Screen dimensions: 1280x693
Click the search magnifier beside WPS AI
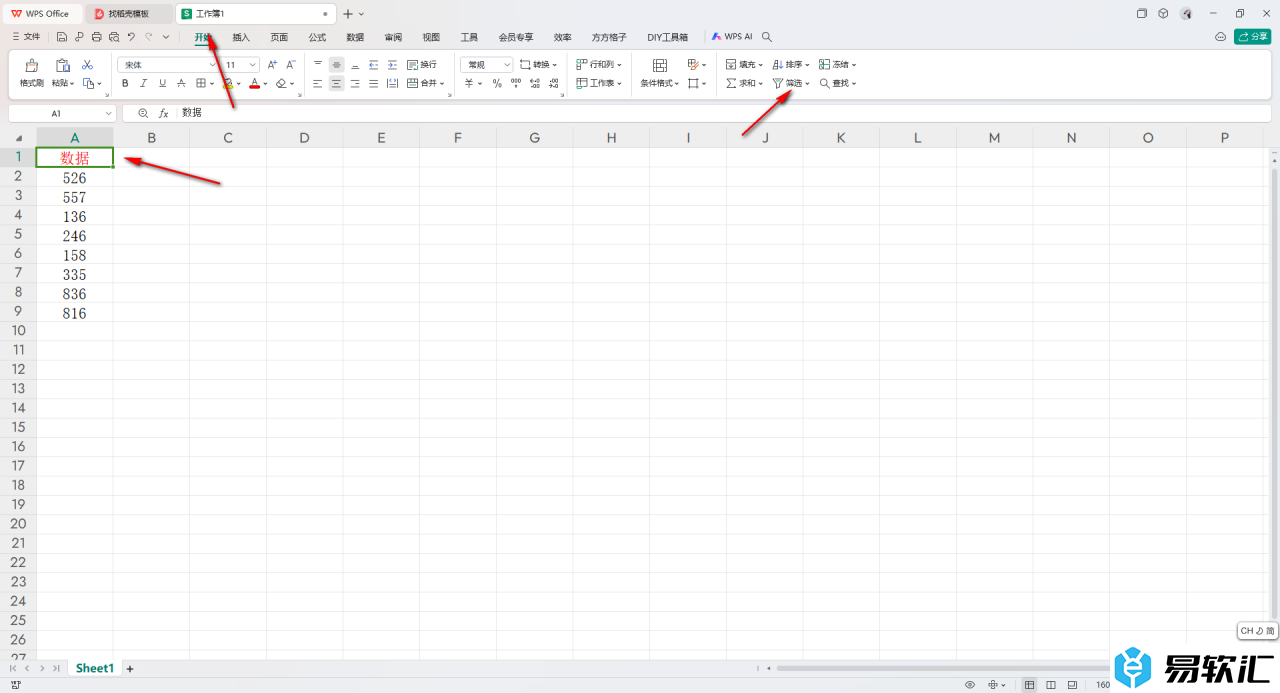[x=766, y=37]
